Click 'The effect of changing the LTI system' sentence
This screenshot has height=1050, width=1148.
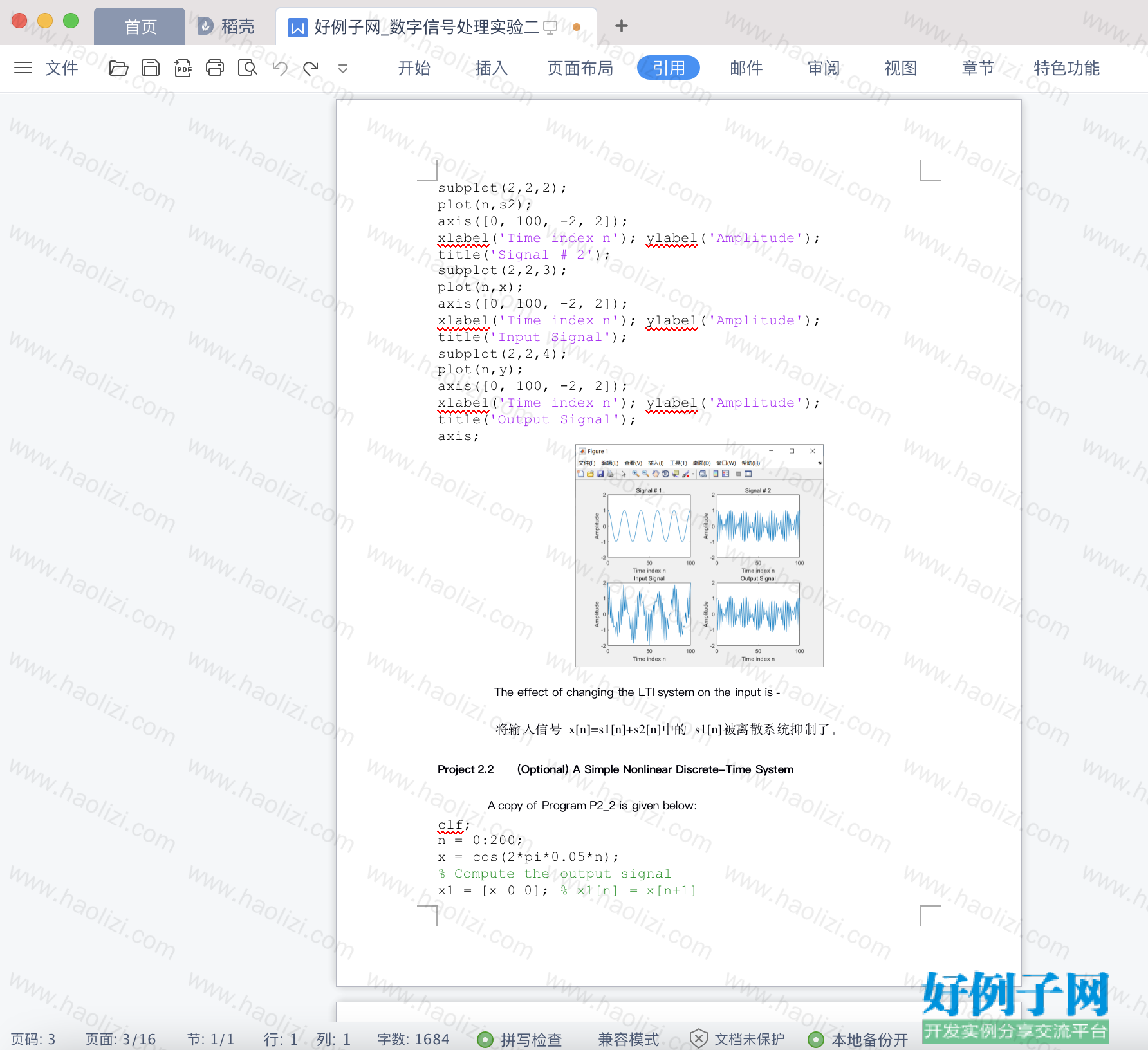[636, 692]
